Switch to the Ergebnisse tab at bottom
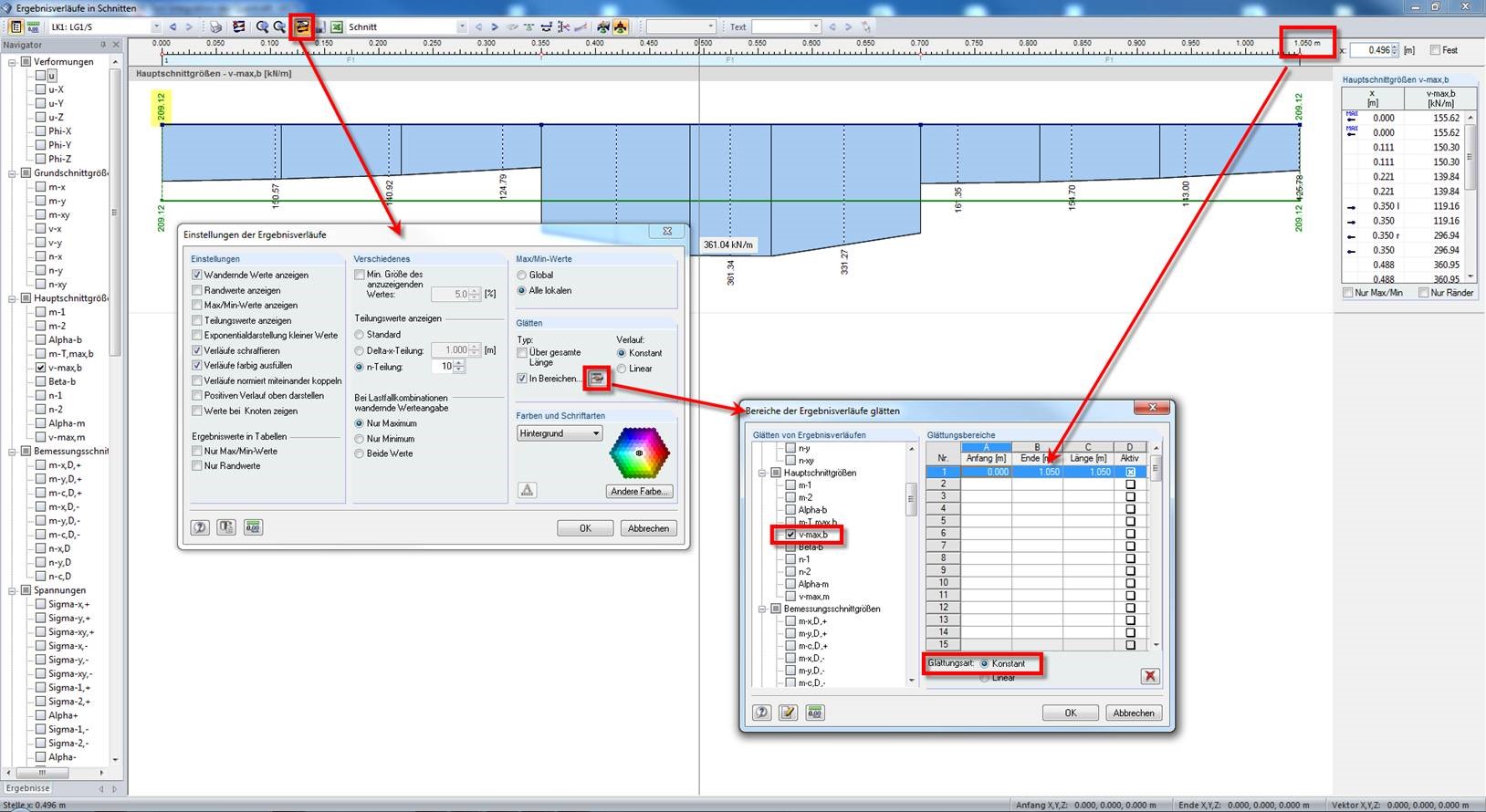Viewport: 1486px width, 812px height. pos(27,788)
